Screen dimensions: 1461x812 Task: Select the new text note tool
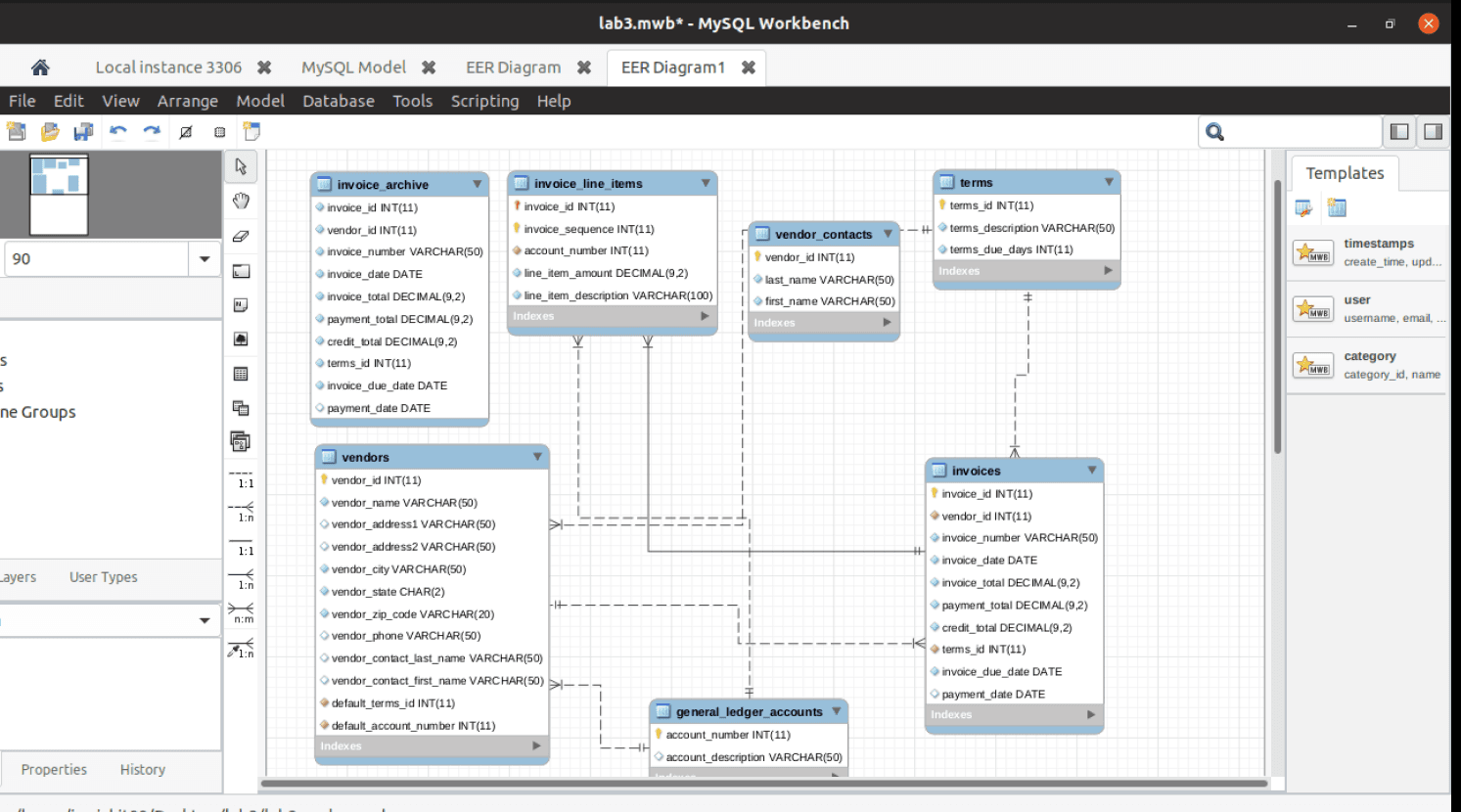(241, 305)
